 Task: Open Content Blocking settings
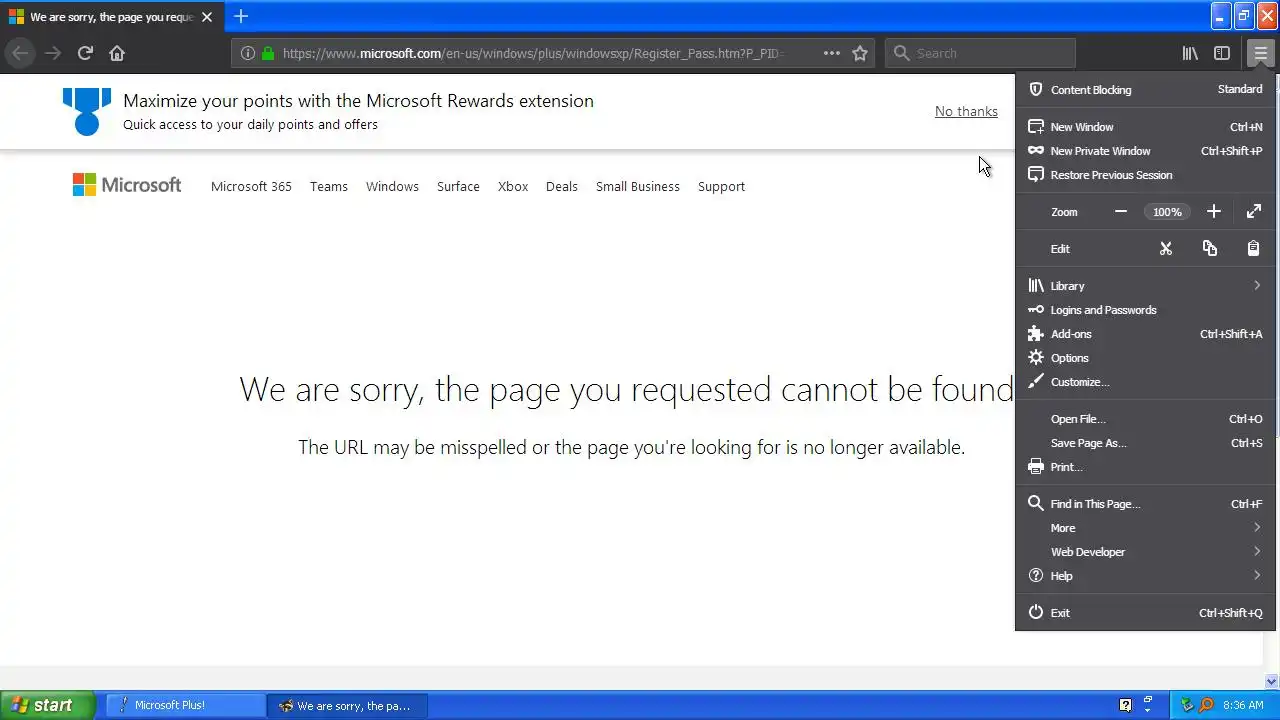(x=1145, y=90)
